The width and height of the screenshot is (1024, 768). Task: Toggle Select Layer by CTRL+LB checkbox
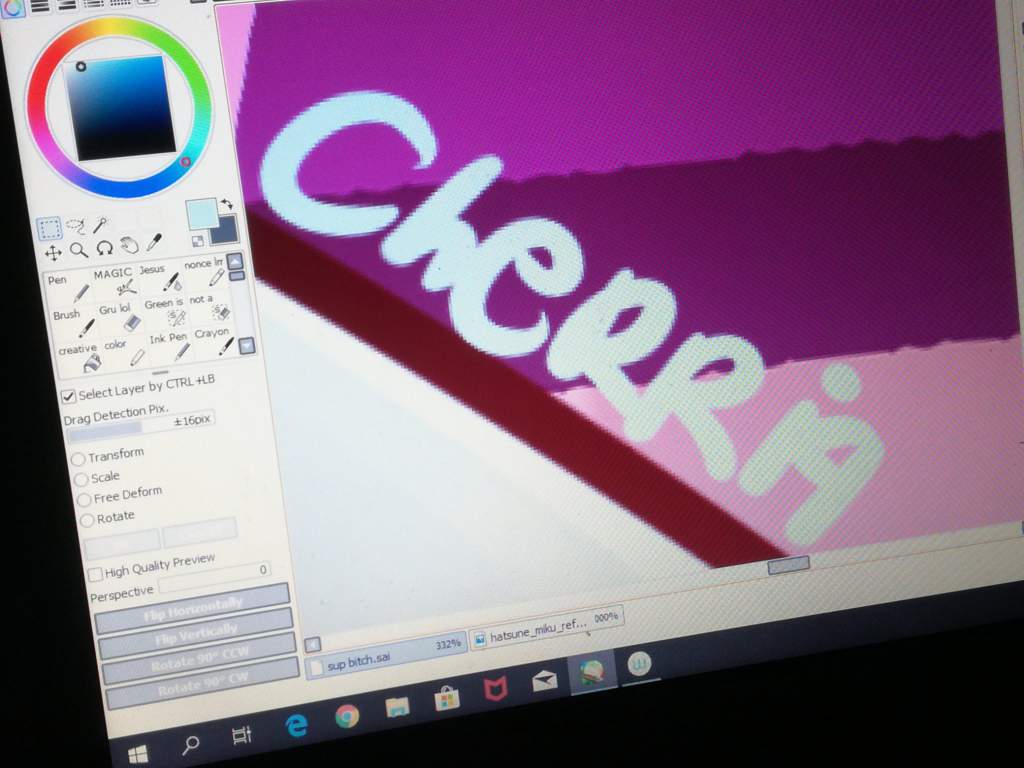[x=68, y=396]
